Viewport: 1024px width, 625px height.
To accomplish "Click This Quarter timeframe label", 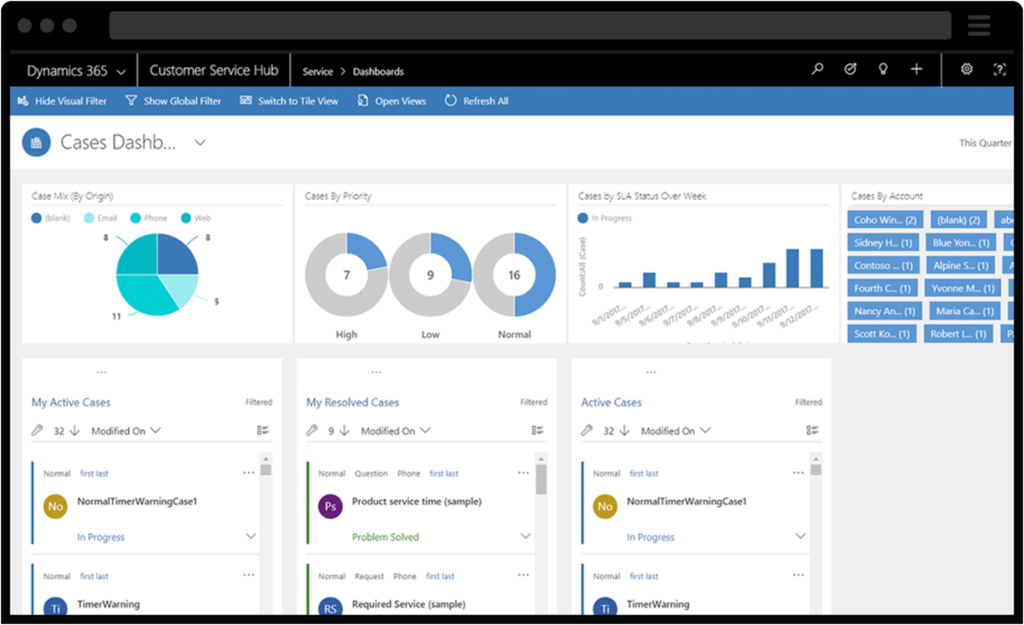I will tap(985, 143).
